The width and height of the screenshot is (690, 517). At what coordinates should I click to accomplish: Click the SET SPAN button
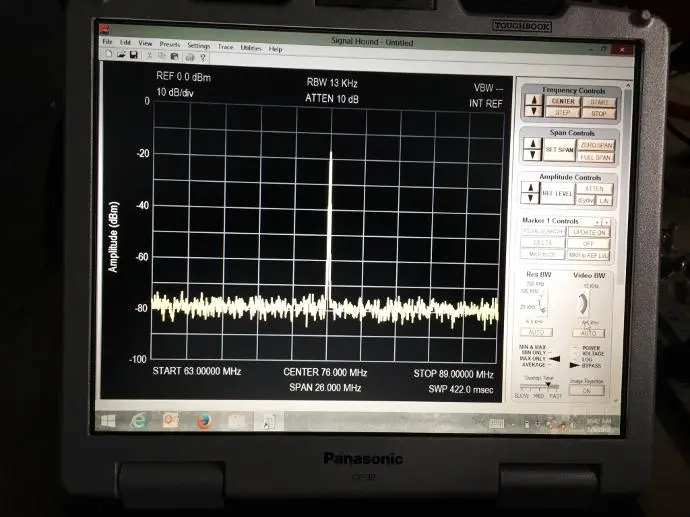[x=559, y=150]
